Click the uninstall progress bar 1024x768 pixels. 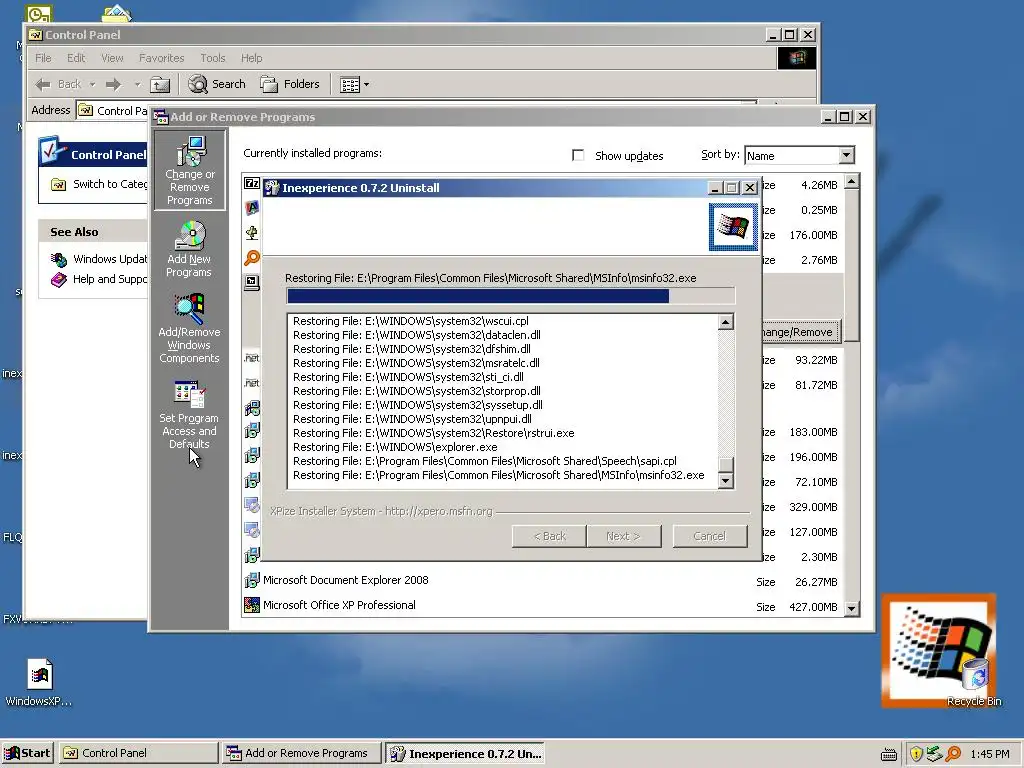coord(511,296)
